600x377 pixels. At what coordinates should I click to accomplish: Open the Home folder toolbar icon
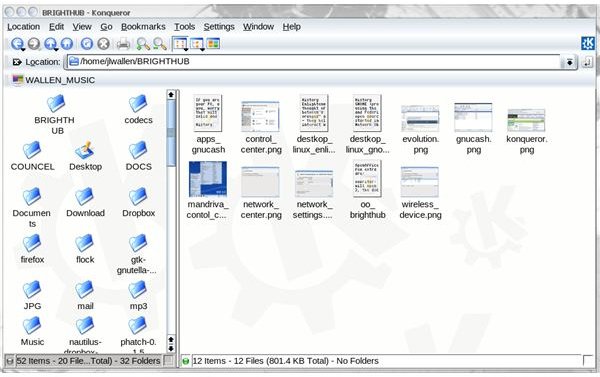pyautogui.click(x=67, y=44)
